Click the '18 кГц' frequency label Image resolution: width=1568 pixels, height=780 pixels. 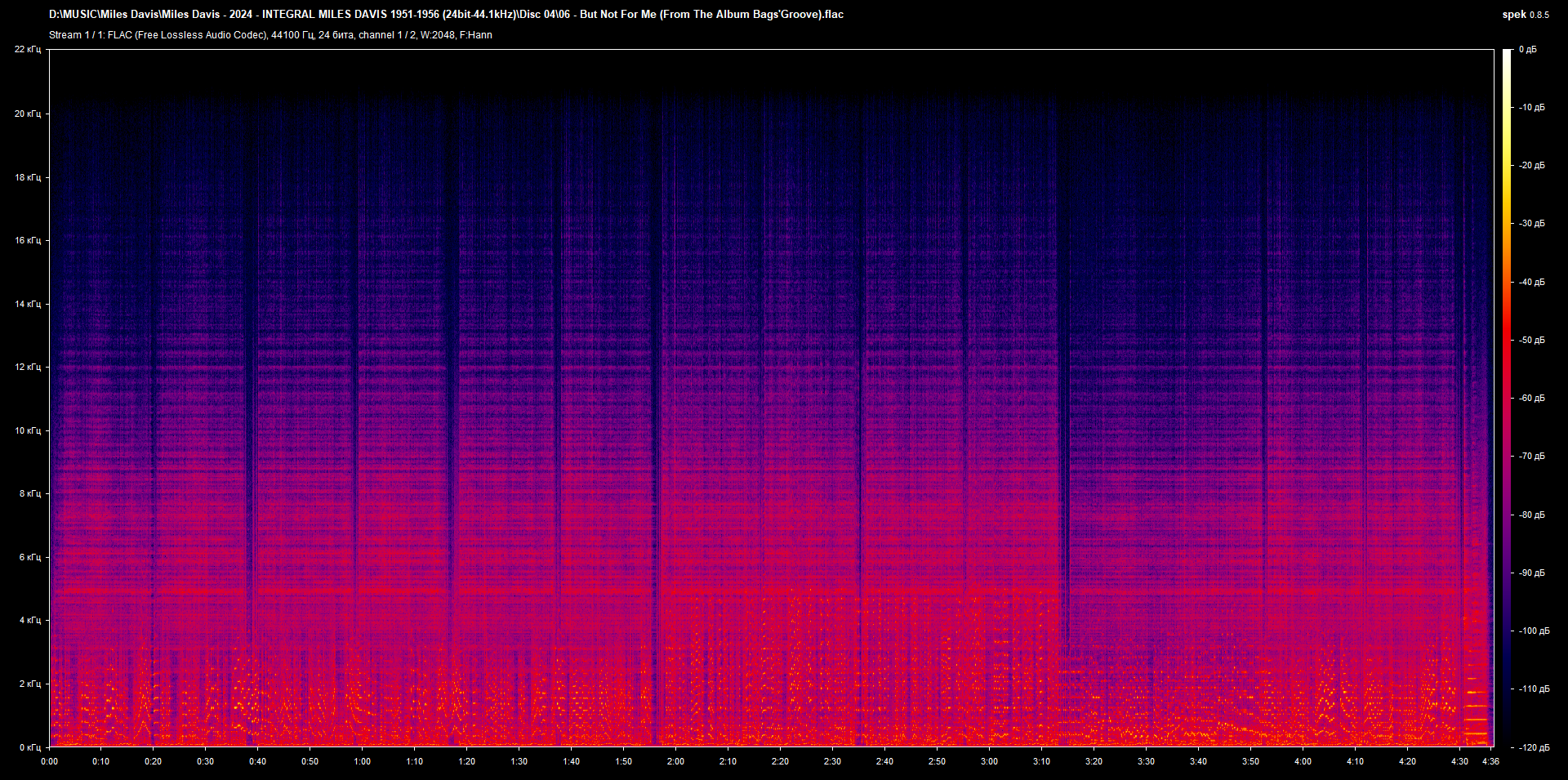coord(28,177)
